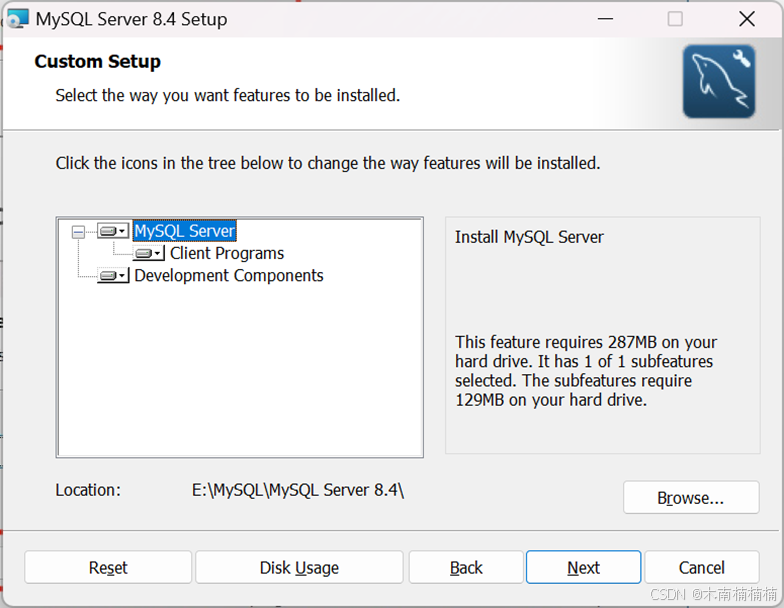Image resolution: width=784 pixels, height=608 pixels.
Task: Click the 287MB feature requirement text
Action: coord(586,371)
